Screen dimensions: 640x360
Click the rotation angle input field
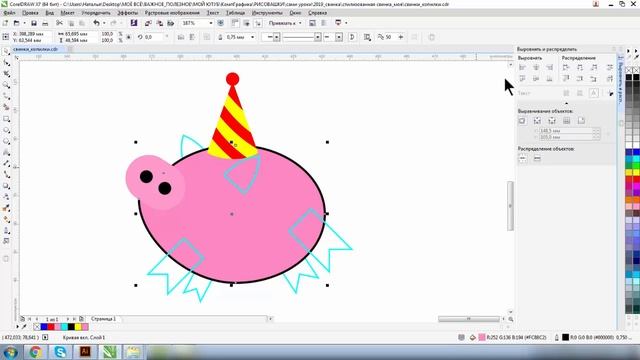tap(153, 37)
